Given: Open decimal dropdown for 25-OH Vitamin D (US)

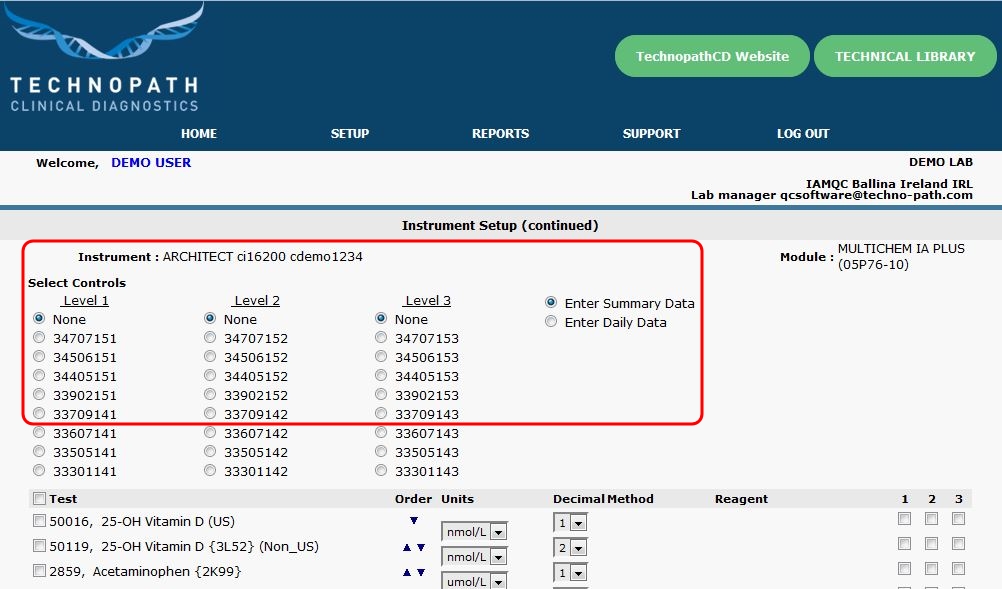Looking at the screenshot, I should 570,523.
